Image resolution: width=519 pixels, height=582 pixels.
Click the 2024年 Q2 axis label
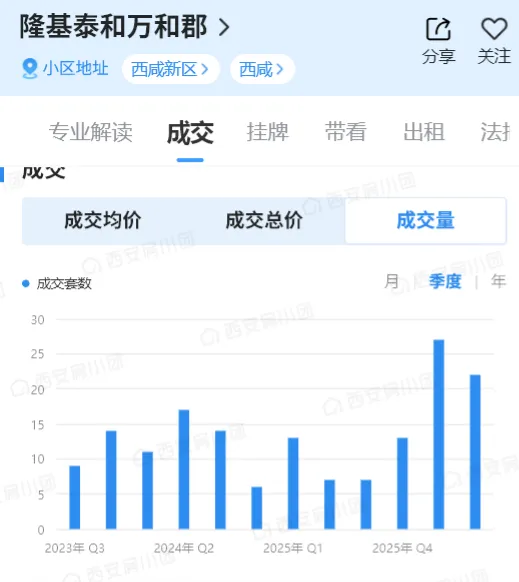pyautogui.click(x=184, y=548)
